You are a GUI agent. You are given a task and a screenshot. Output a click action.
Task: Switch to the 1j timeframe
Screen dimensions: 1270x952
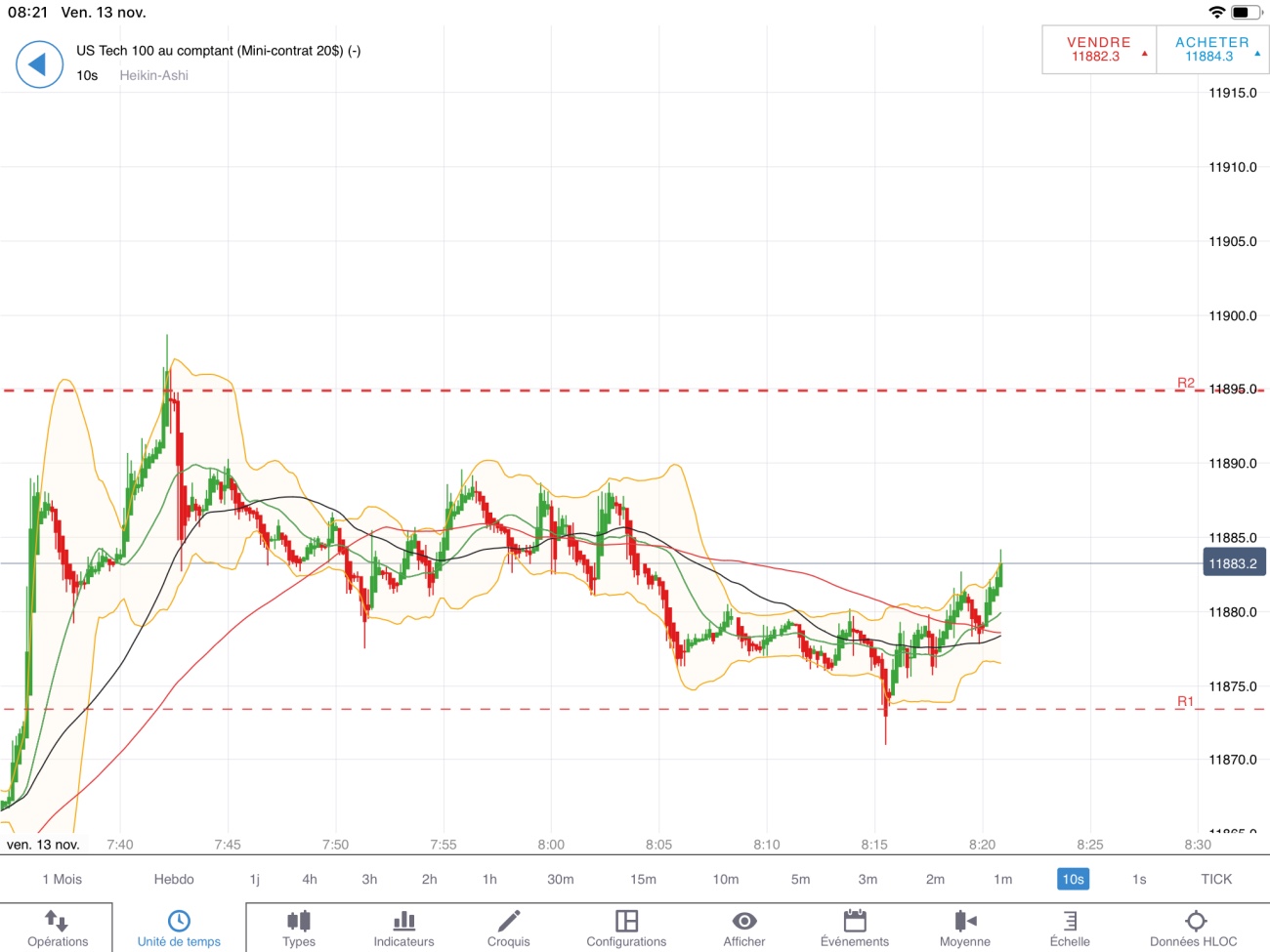[255, 879]
